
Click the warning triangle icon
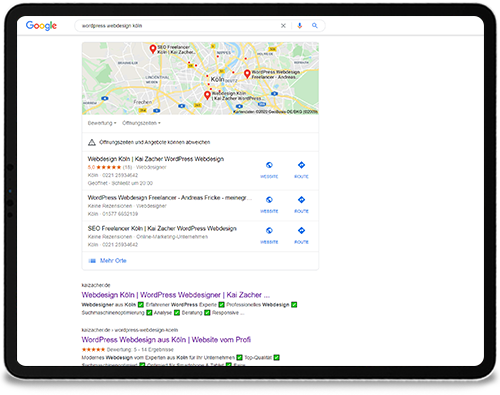92,142
